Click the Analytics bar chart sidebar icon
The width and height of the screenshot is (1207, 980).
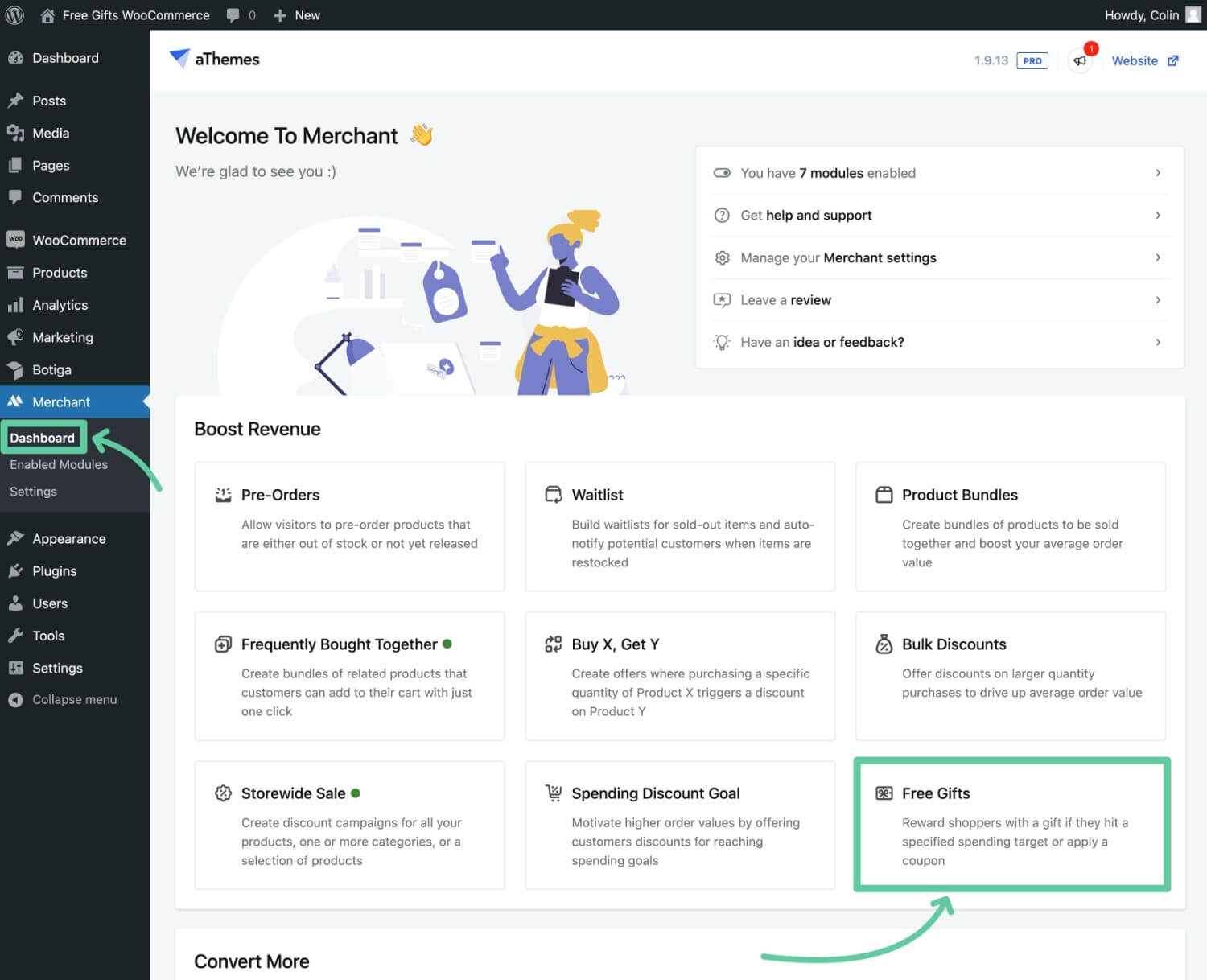coord(15,305)
